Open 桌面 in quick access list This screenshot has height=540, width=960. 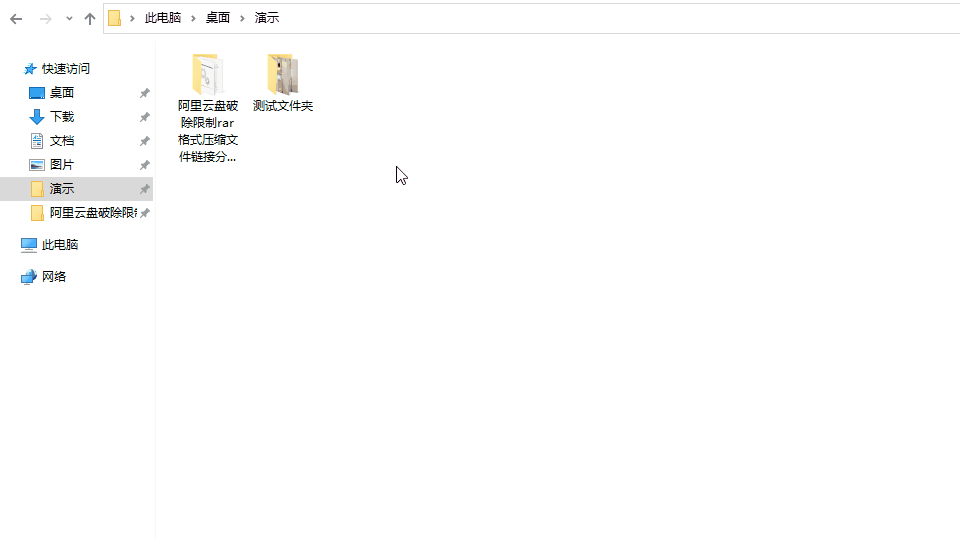click(x=62, y=92)
